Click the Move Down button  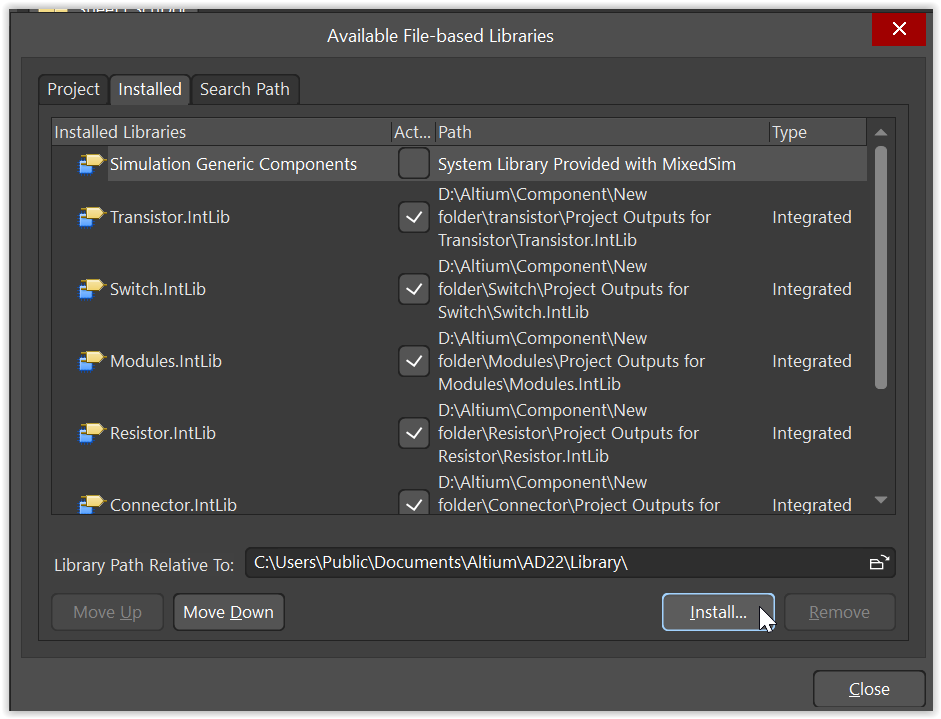point(229,612)
